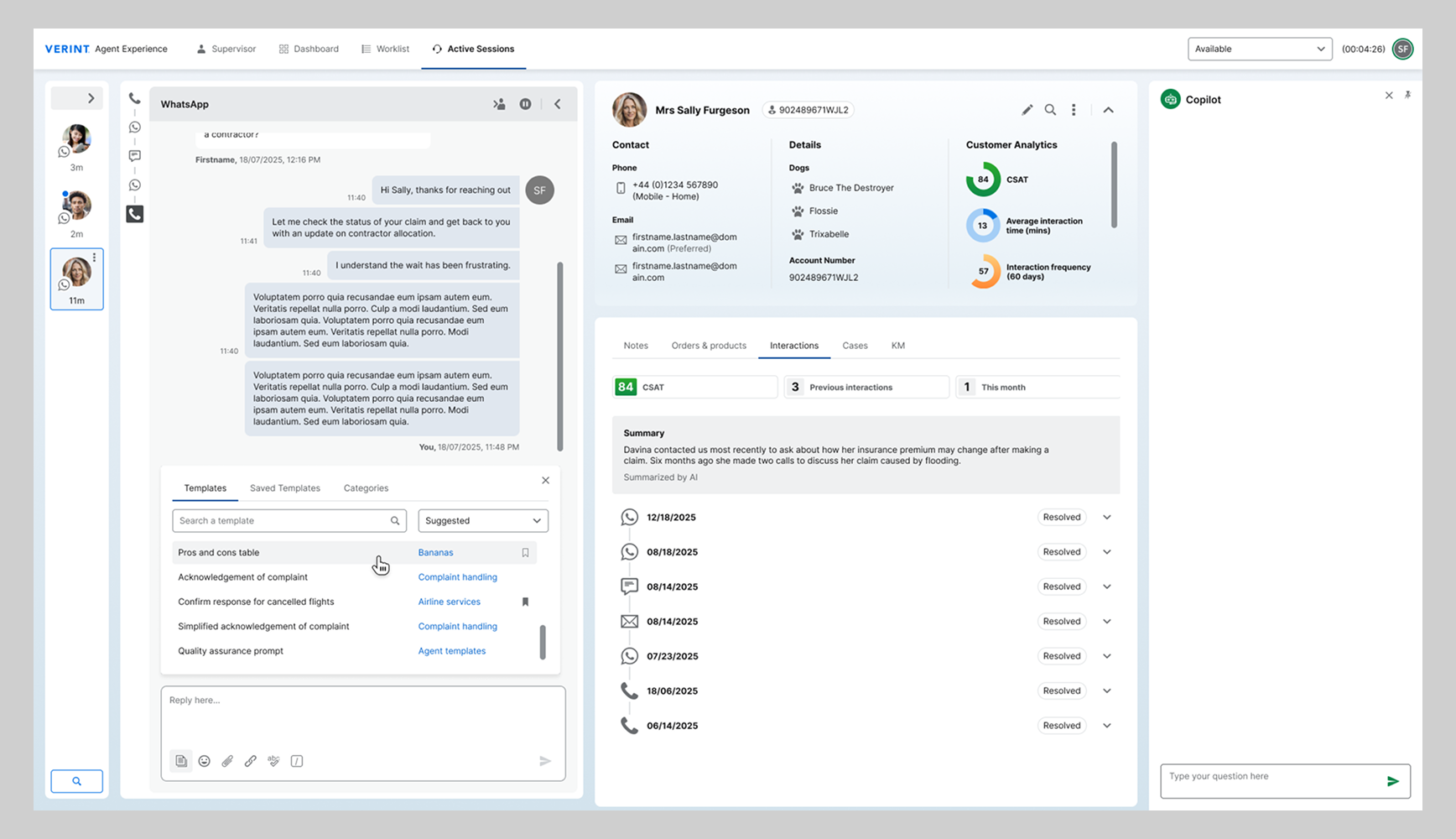The width and height of the screenshot is (1456, 839).
Task: Open the Available status dropdown
Action: click(1259, 50)
